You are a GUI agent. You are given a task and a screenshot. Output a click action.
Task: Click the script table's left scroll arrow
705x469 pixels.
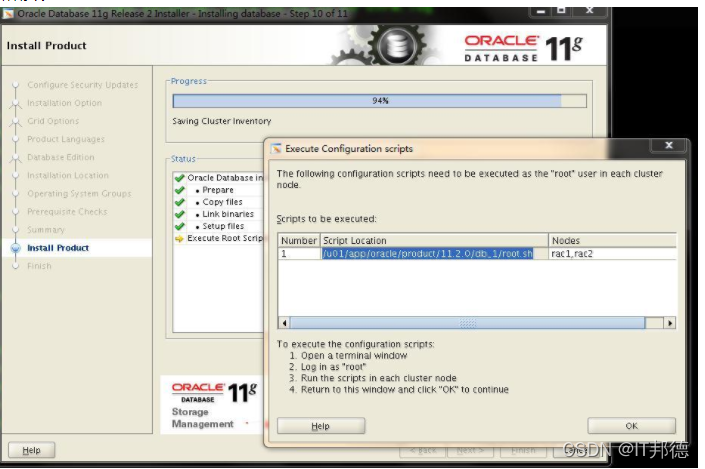(284, 323)
